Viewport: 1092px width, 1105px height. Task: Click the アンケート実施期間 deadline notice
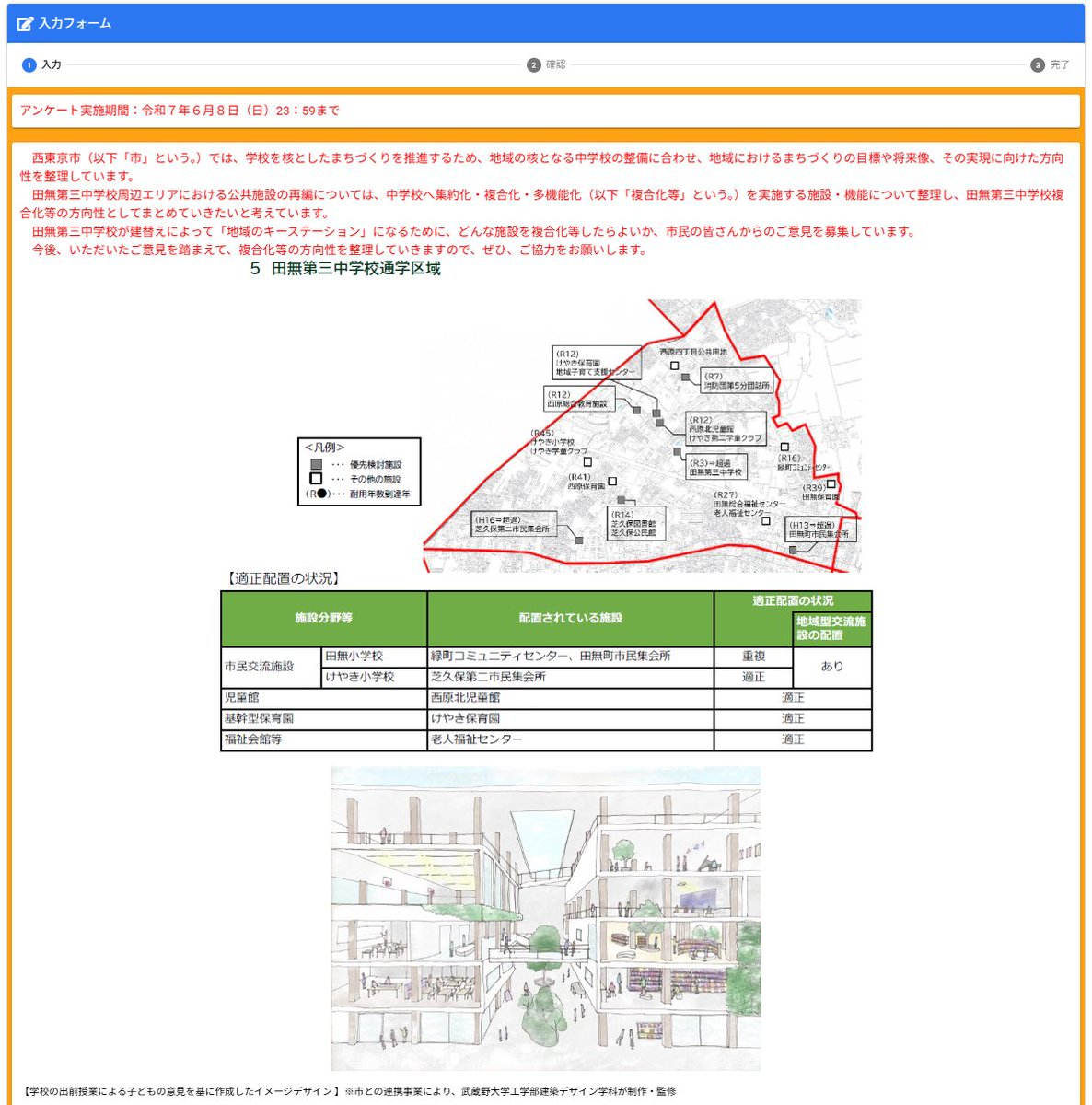(180, 110)
